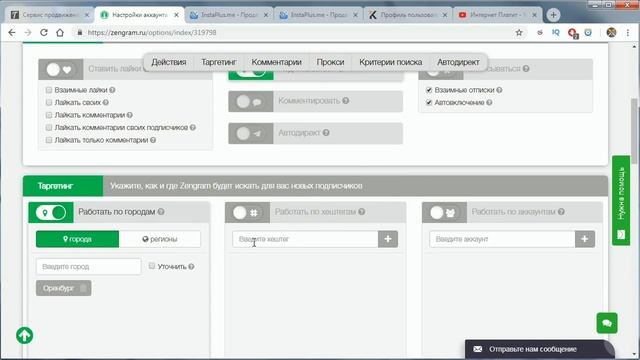
Task: Click the IQ browser extension icon
Action: click(x=556, y=32)
